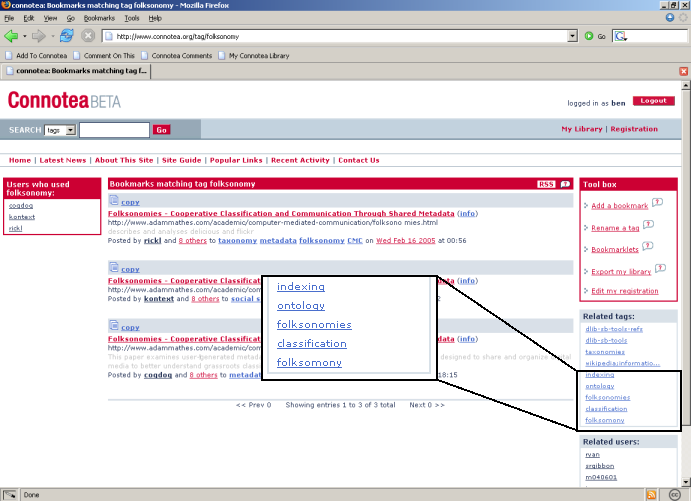Close the tab with red X button

pyautogui.click(x=684, y=71)
